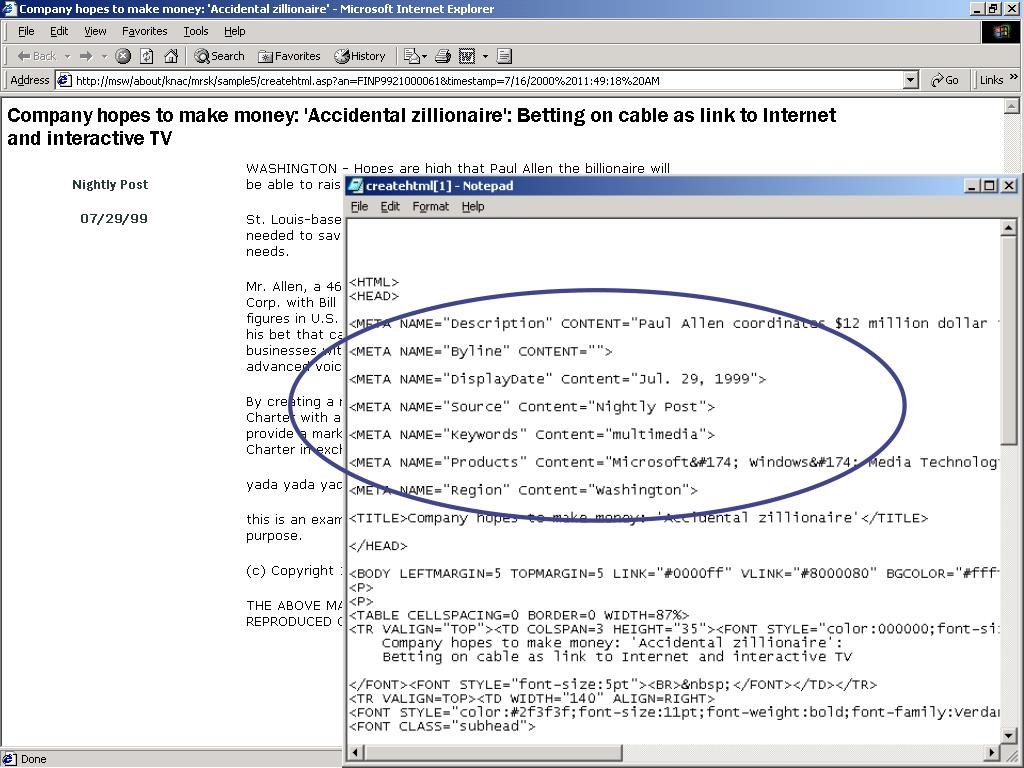Click the FONT CLASS="subhead" line
The height and width of the screenshot is (768, 1024).
tap(442, 726)
